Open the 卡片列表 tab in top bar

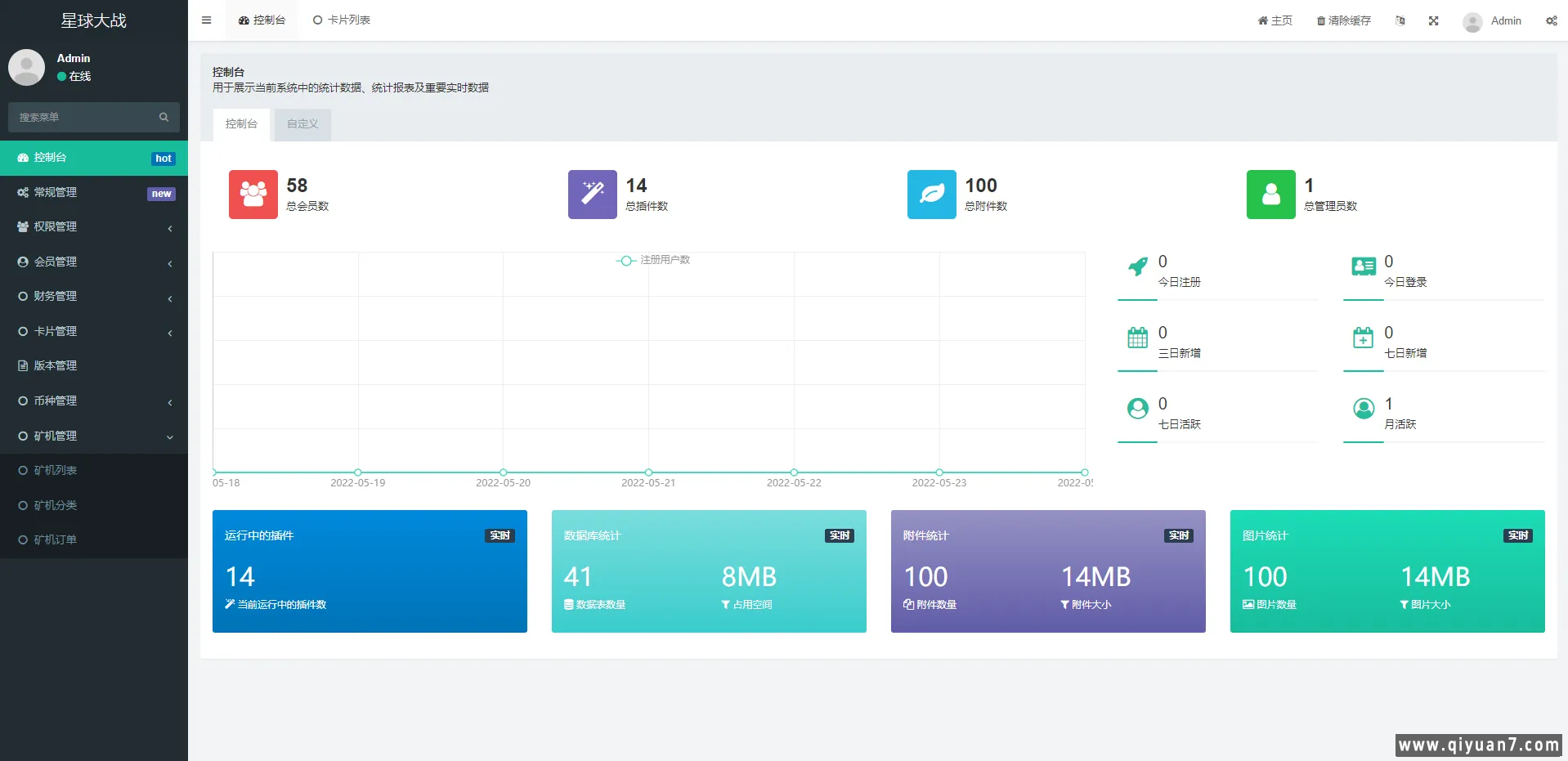pos(341,20)
